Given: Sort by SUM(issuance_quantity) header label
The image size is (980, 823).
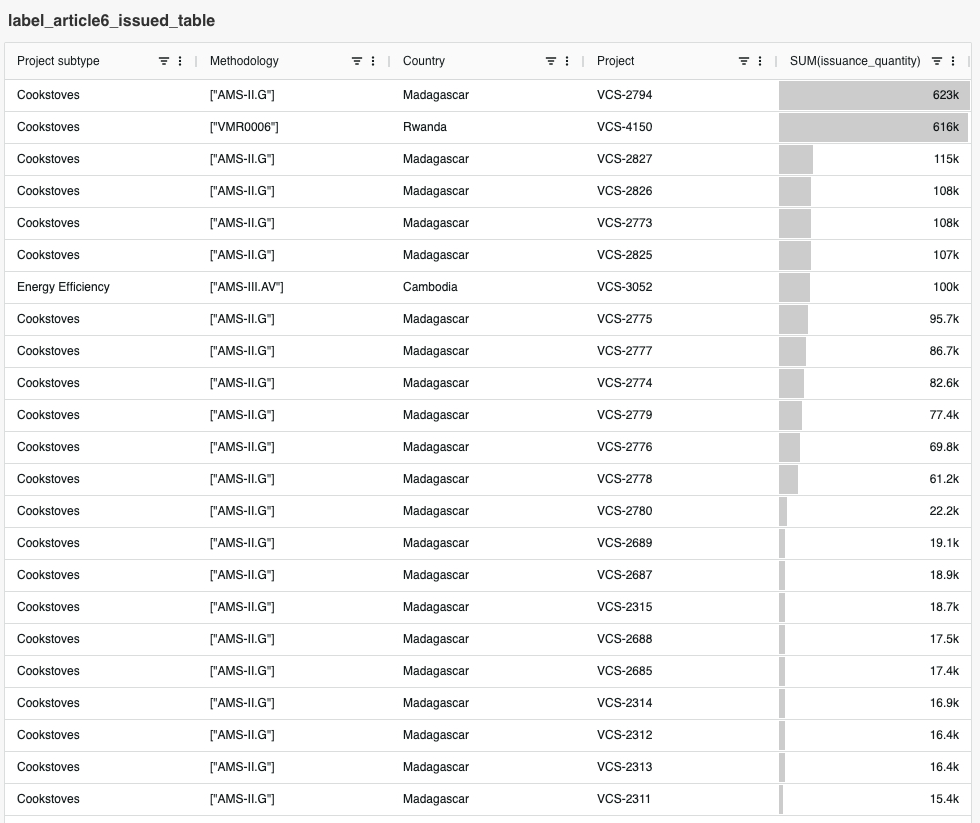Looking at the screenshot, I should click(x=855, y=61).
